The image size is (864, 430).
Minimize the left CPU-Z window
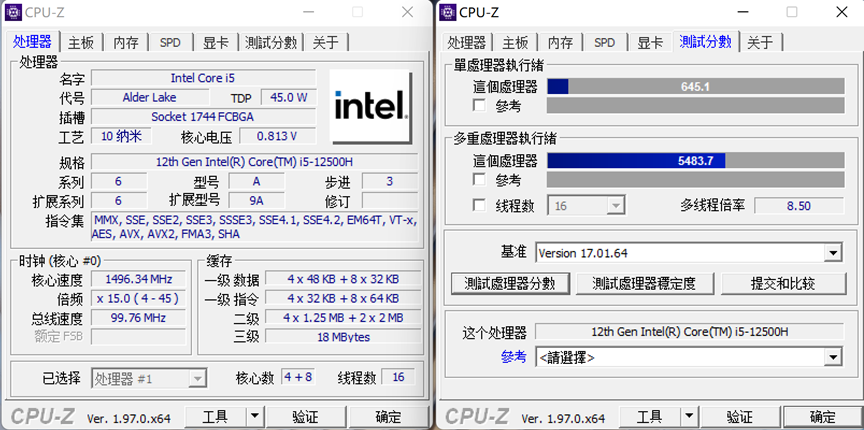309,12
